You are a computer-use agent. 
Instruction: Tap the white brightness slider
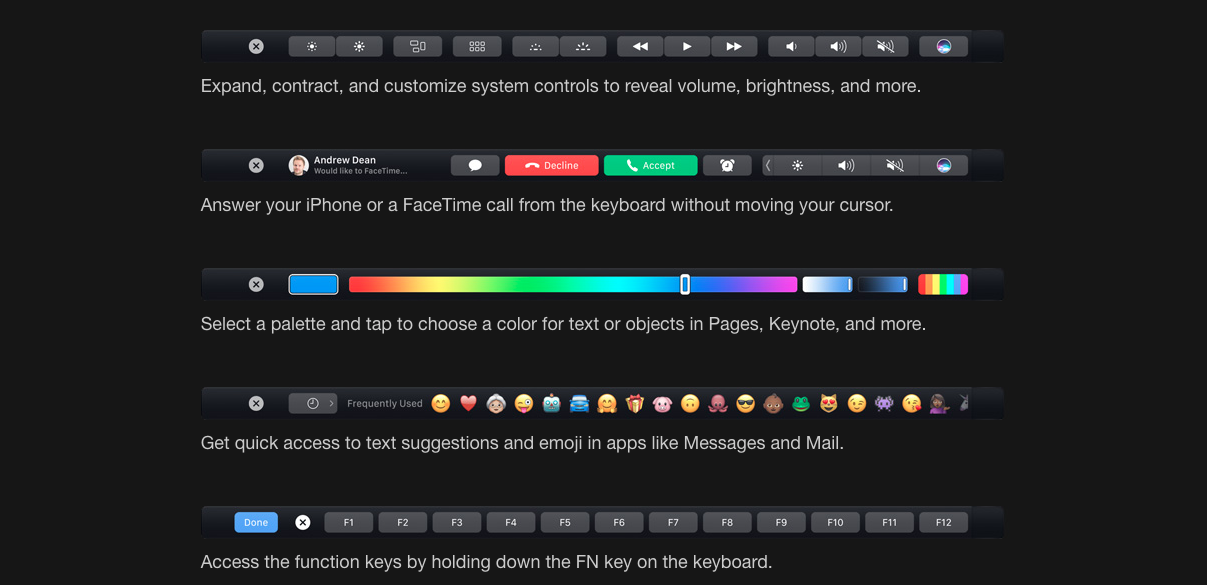[x=827, y=284]
